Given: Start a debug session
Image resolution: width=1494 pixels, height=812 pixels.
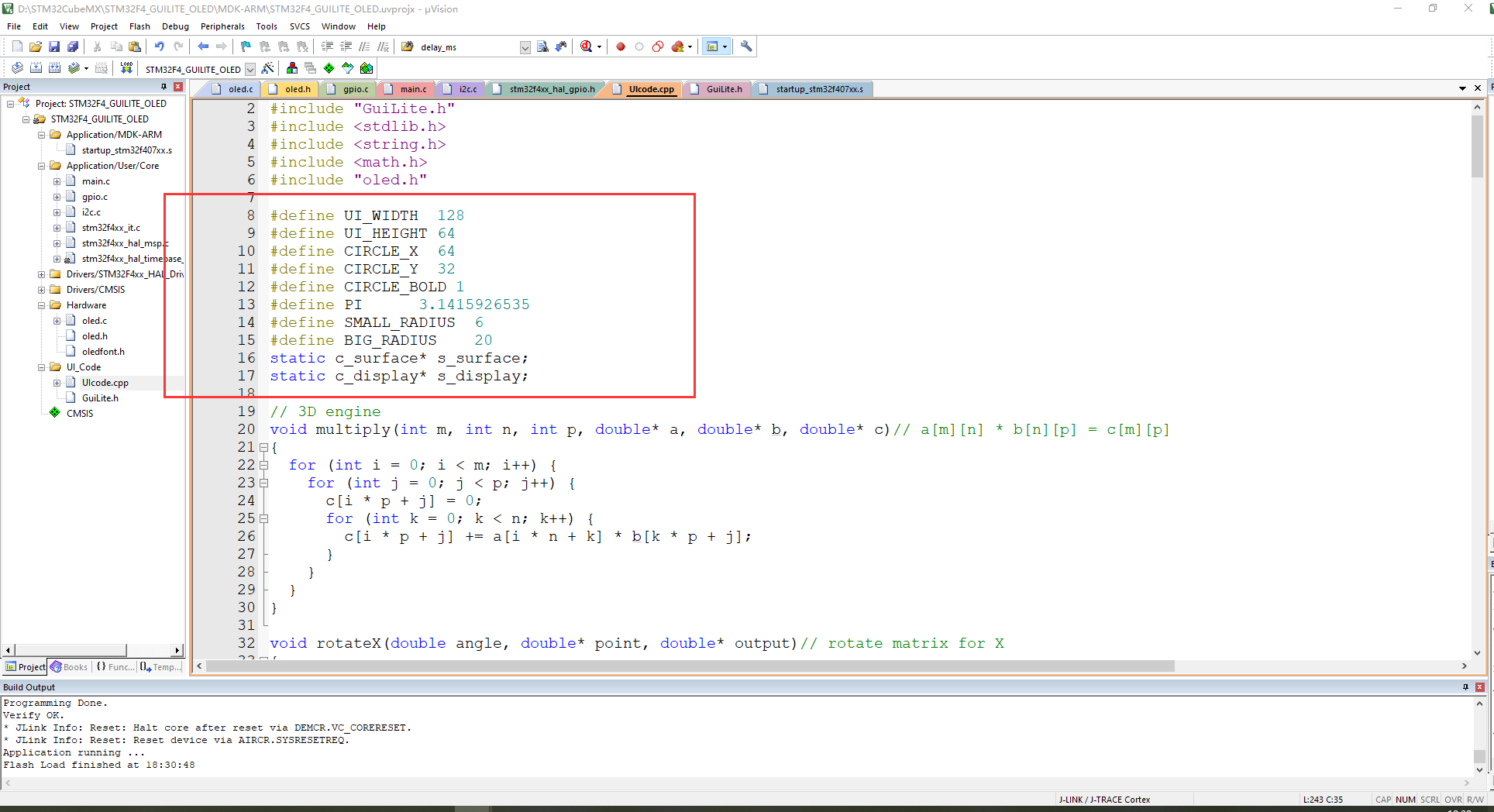Looking at the screenshot, I should click(x=587, y=46).
